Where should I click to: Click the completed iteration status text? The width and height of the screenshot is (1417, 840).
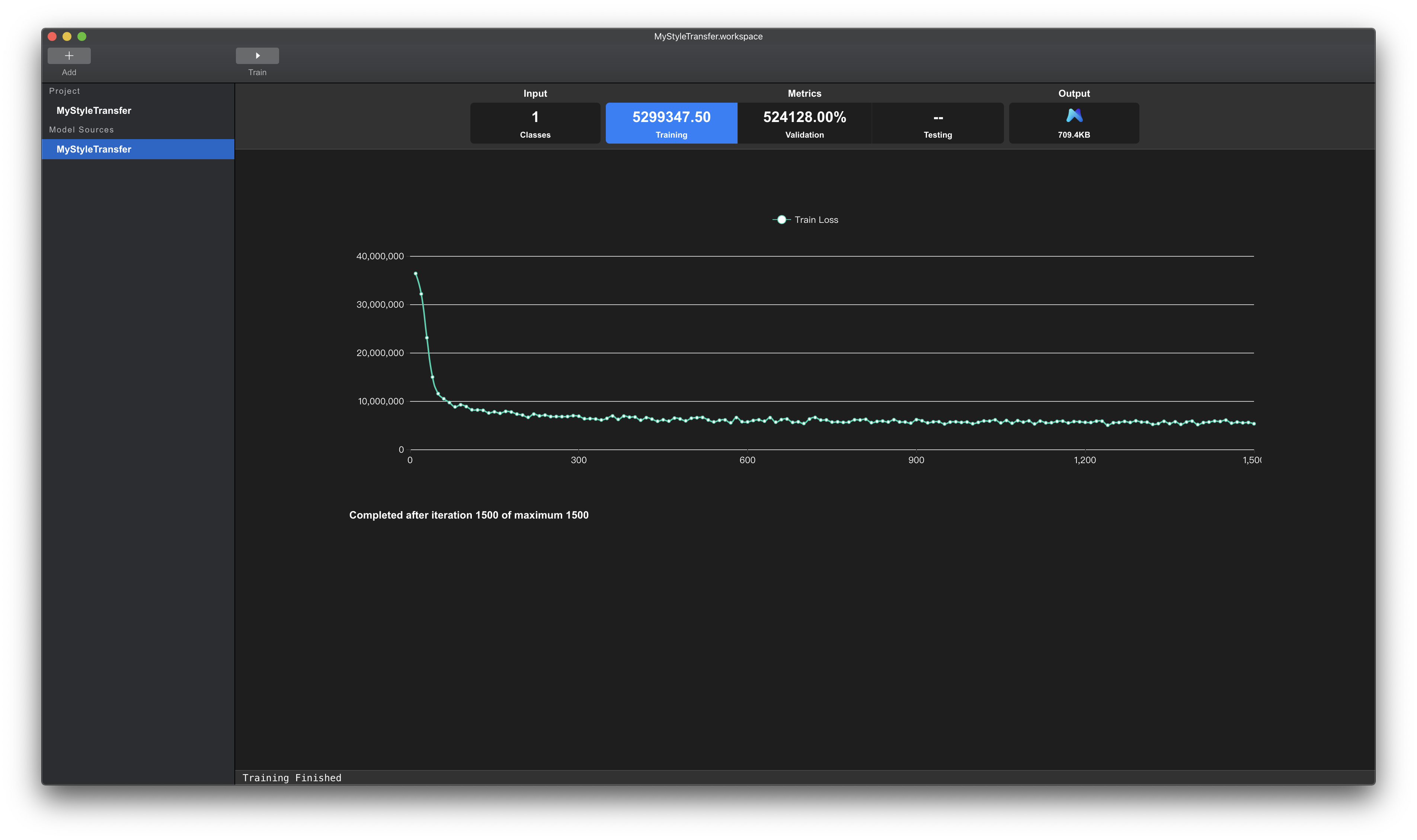tap(468, 514)
